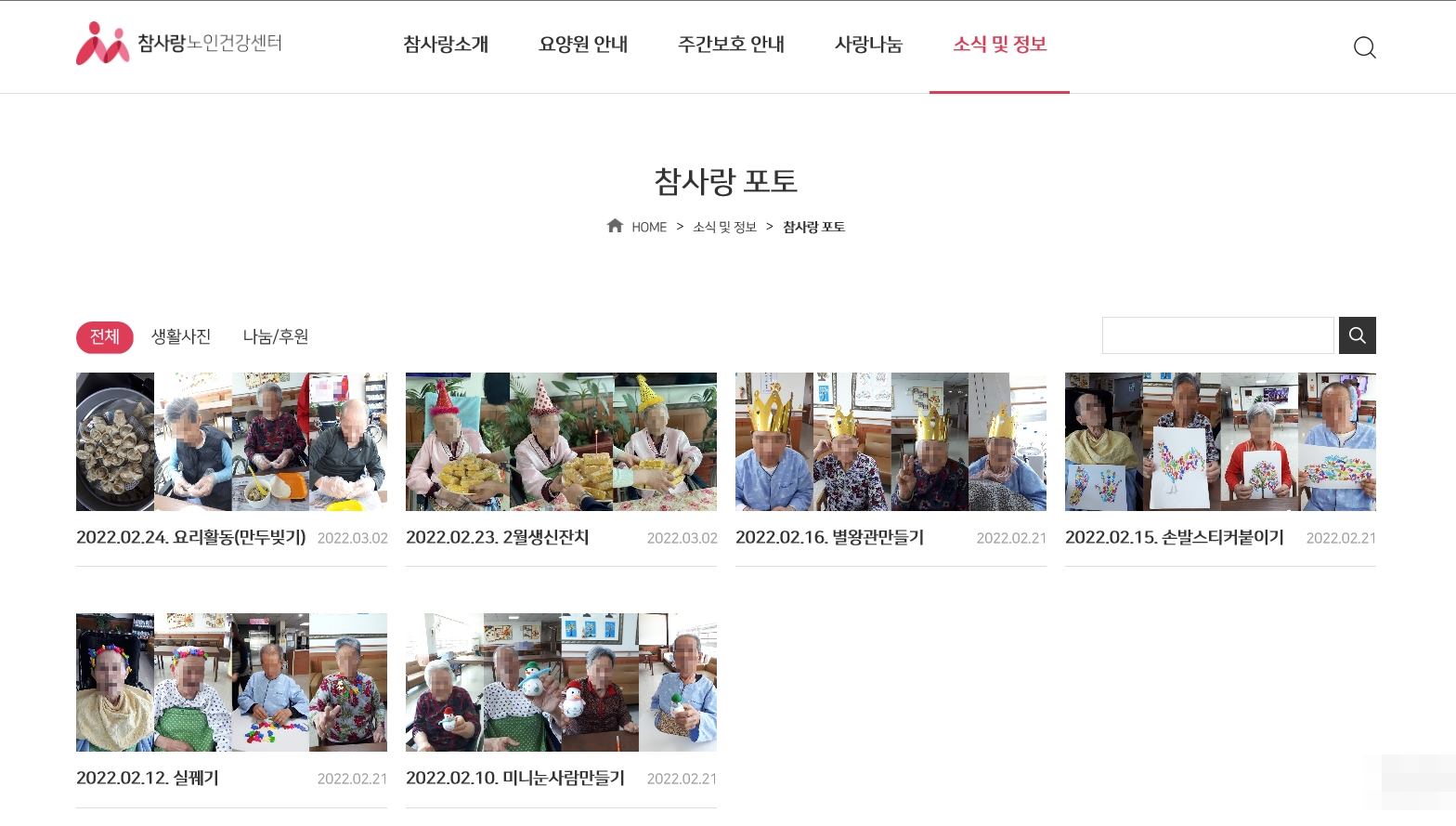
Task: Open the 소식 및 정보 menu
Action: (999, 45)
